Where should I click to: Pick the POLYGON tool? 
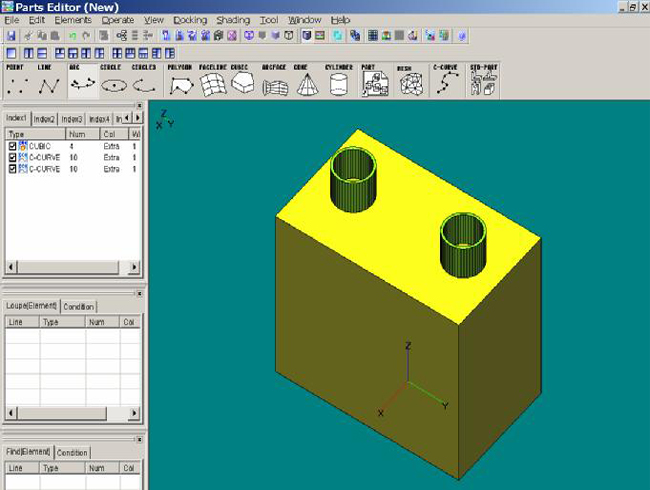(180, 82)
